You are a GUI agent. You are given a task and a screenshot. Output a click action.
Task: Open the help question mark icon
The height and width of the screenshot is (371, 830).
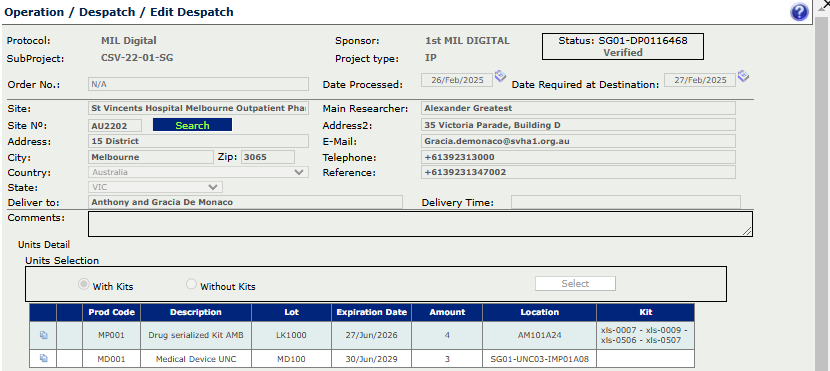point(799,12)
